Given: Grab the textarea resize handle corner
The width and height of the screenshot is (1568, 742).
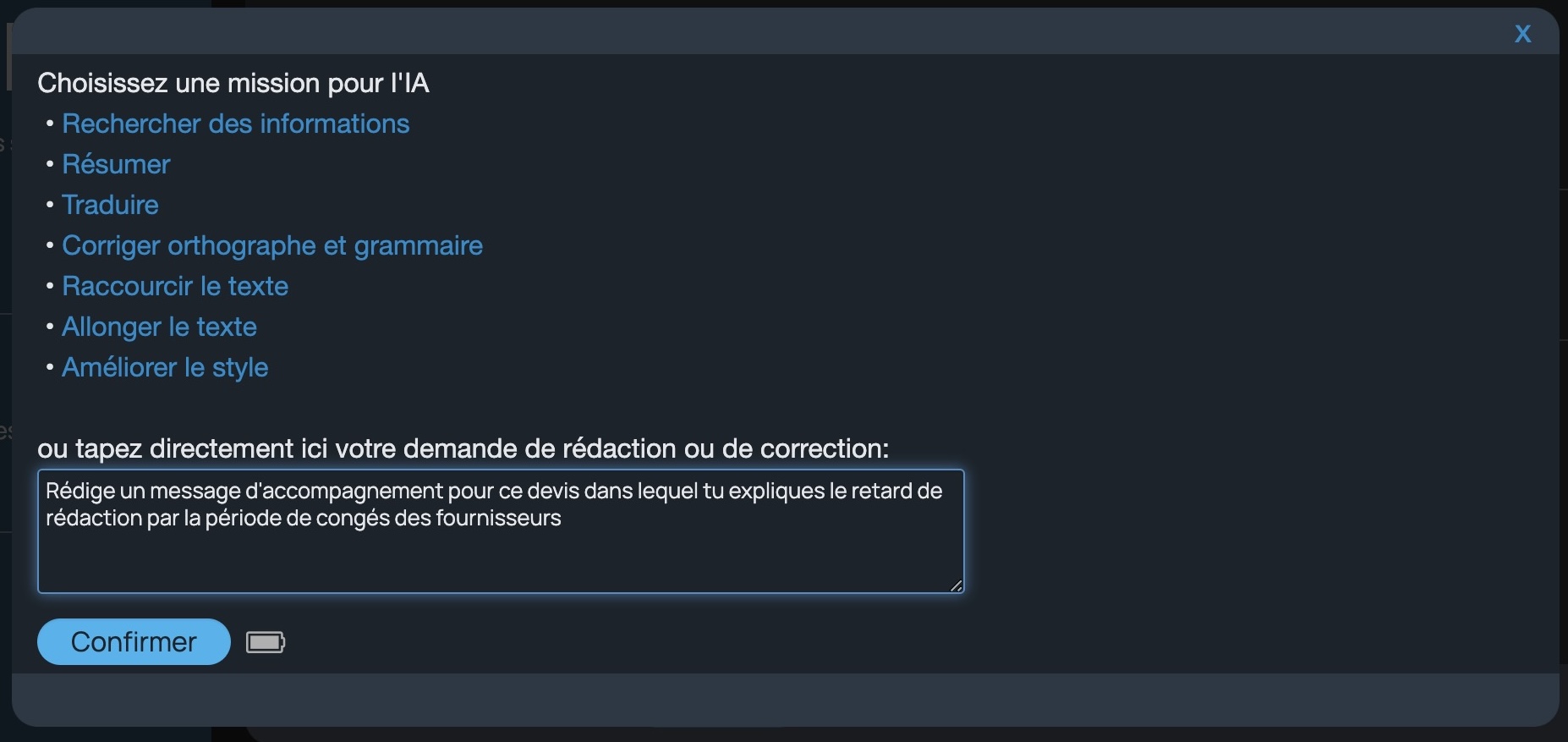Looking at the screenshot, I should pyautogui.click(x=956, y=585).
